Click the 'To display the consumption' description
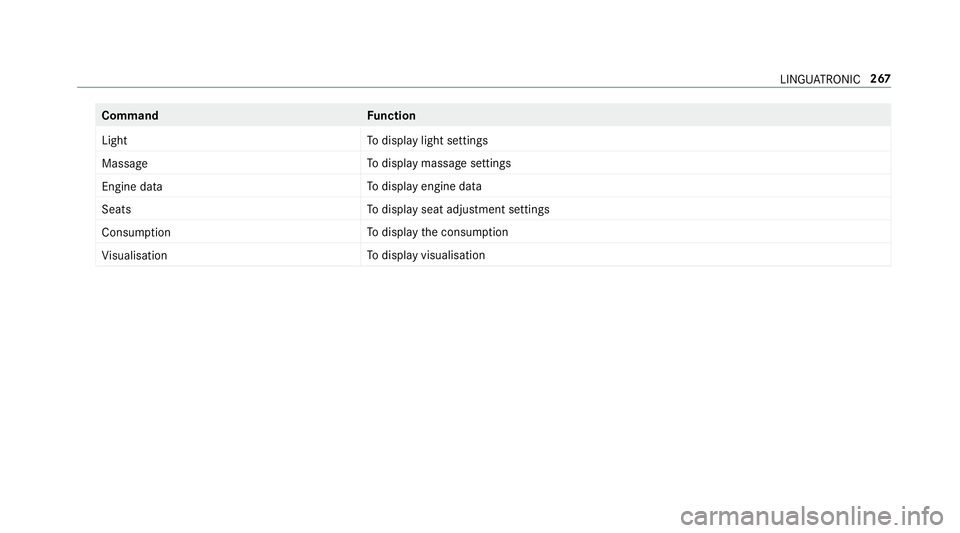This screenshot has width=960, height=533. pyautogui.click(x=437, y=232)
